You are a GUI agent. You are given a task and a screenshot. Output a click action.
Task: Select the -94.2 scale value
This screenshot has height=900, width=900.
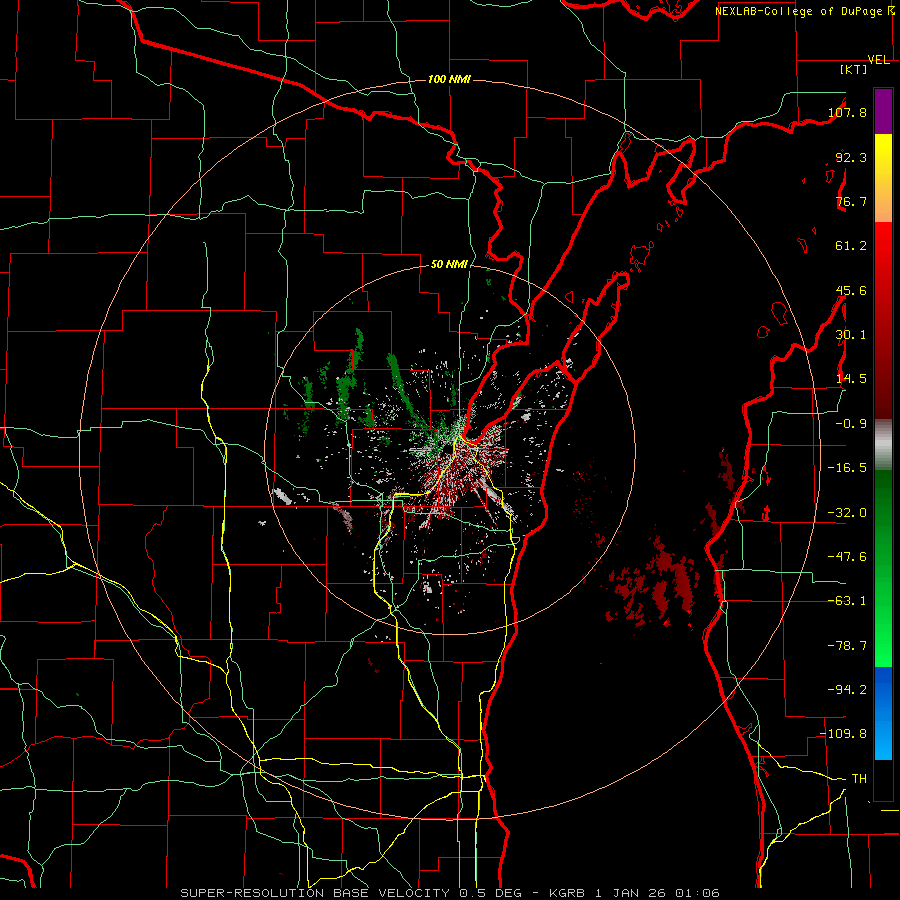click(847, 689)
